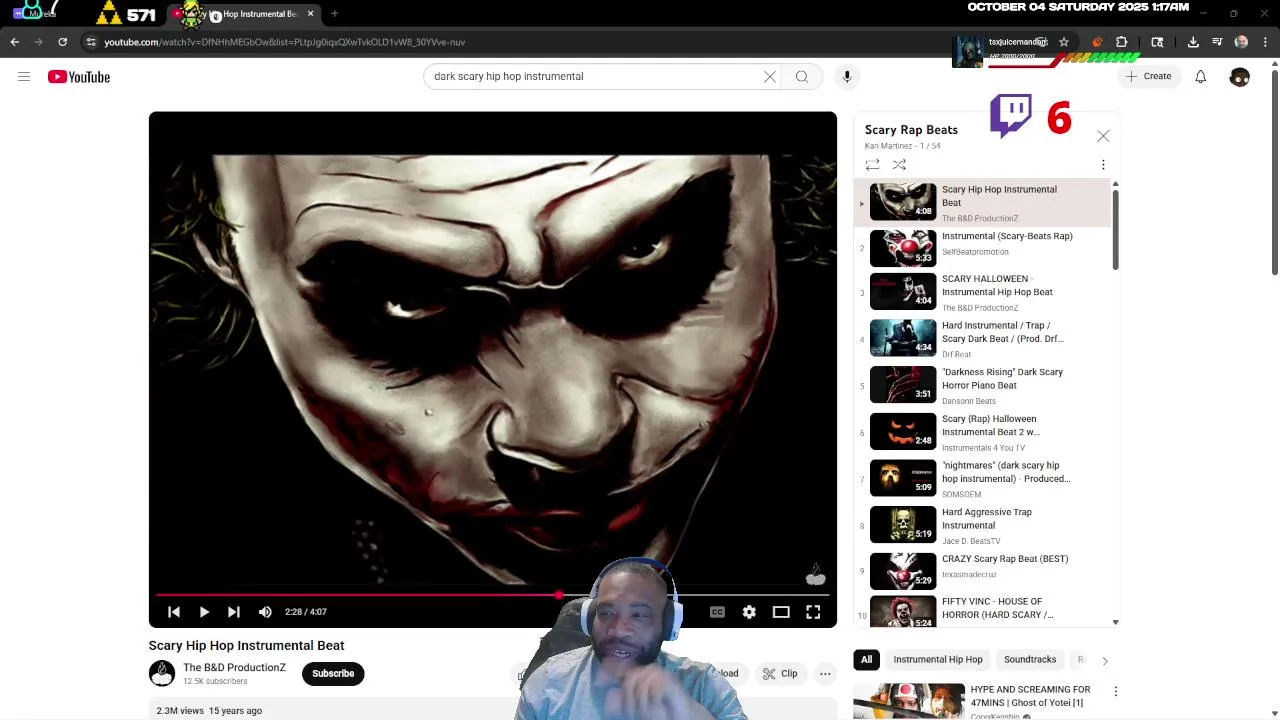Subscribe to The B&D ProductionZ
The width and height of the screenshot is (1280, 720).
[x=333, y=674]
